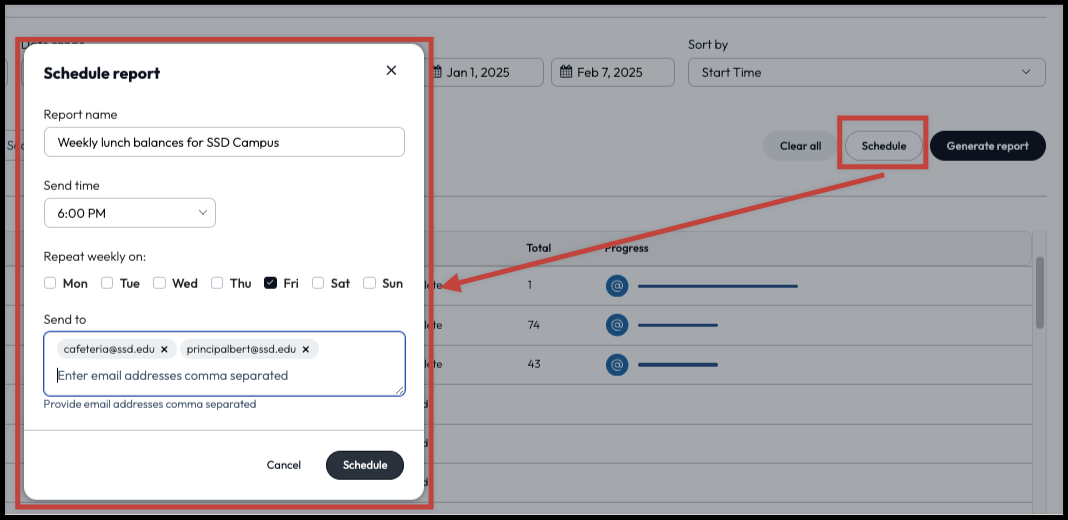Open the Send time 6:00 PM dropdown
This screenshot has width=1068, height=520.
tap(130, 213)
